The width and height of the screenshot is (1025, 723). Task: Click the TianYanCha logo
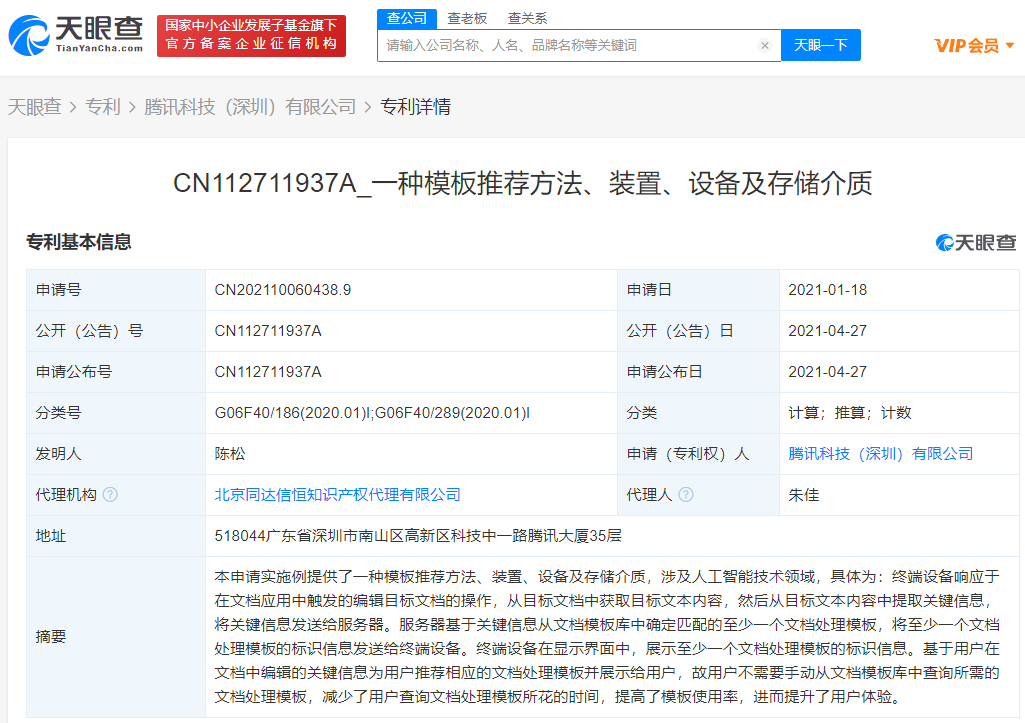click(x=76, y=35)
